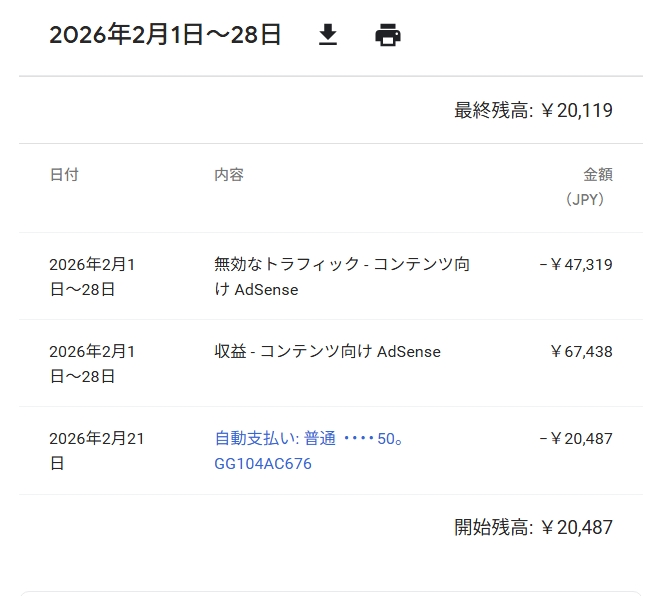This screenshot has height=596, width=662.
Task: Print the transactions statement
Action: point(388,36)
